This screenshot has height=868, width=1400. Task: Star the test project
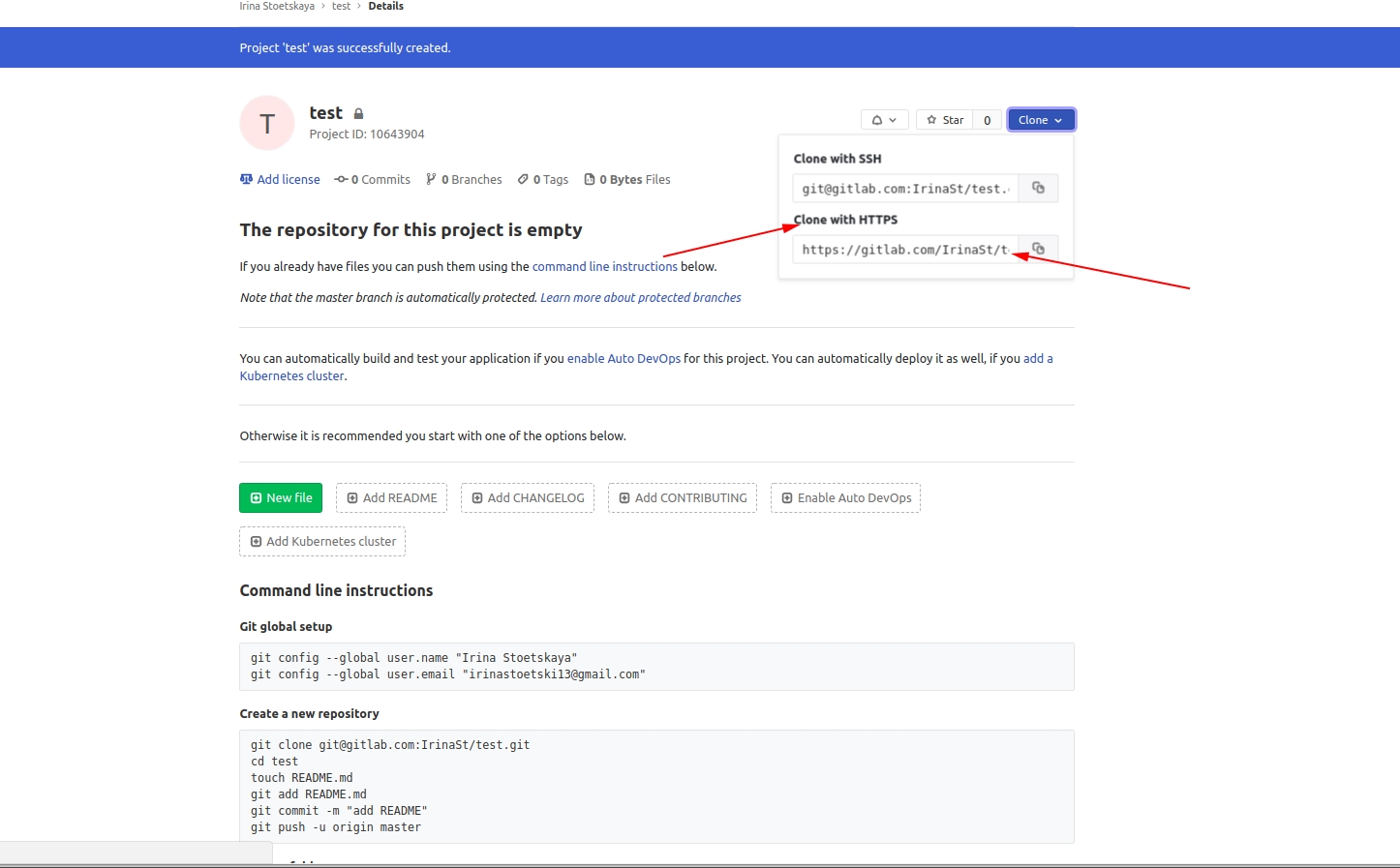coord(945,120)
